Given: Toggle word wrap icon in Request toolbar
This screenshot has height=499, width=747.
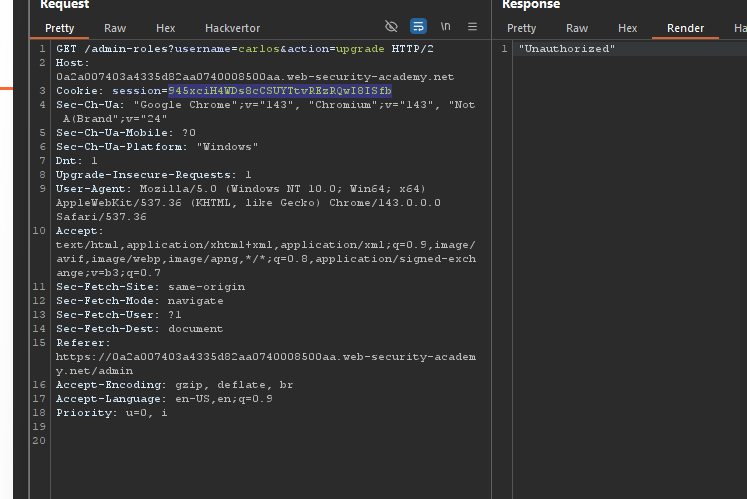Looking at the screenshot, I should pyautogui.click(x=418, y=26).
